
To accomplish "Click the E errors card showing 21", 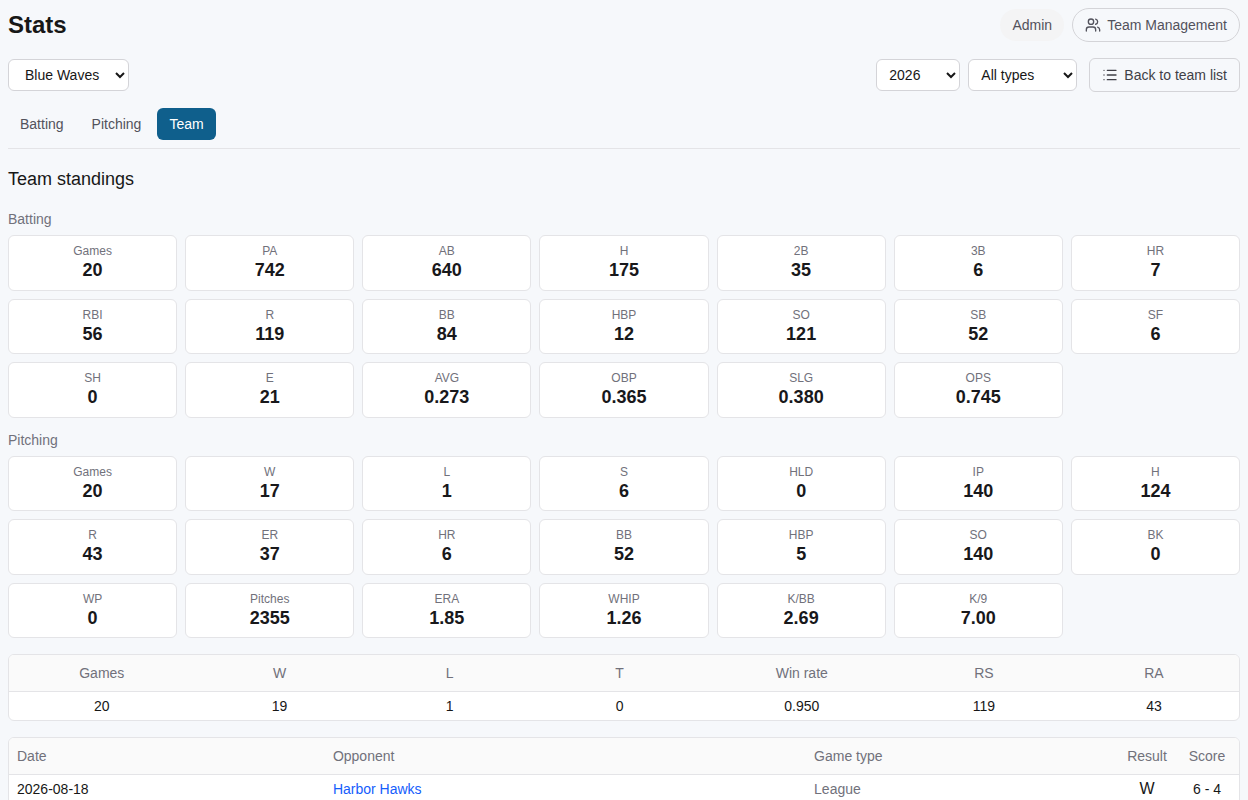I will (270, 390).
